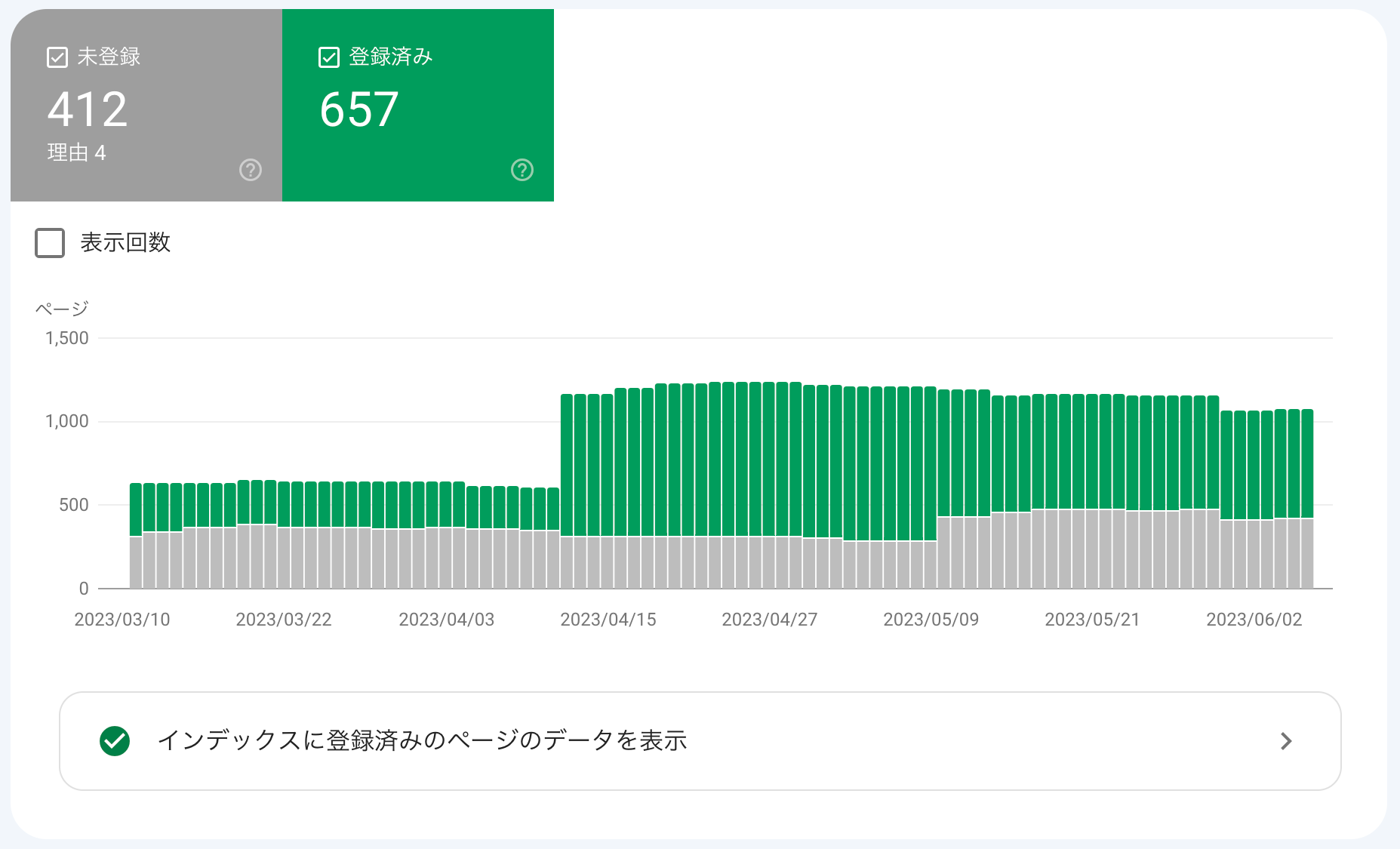Click the count 657 on the green card
The image size is (1400, 849).
(x=360, y=108)
